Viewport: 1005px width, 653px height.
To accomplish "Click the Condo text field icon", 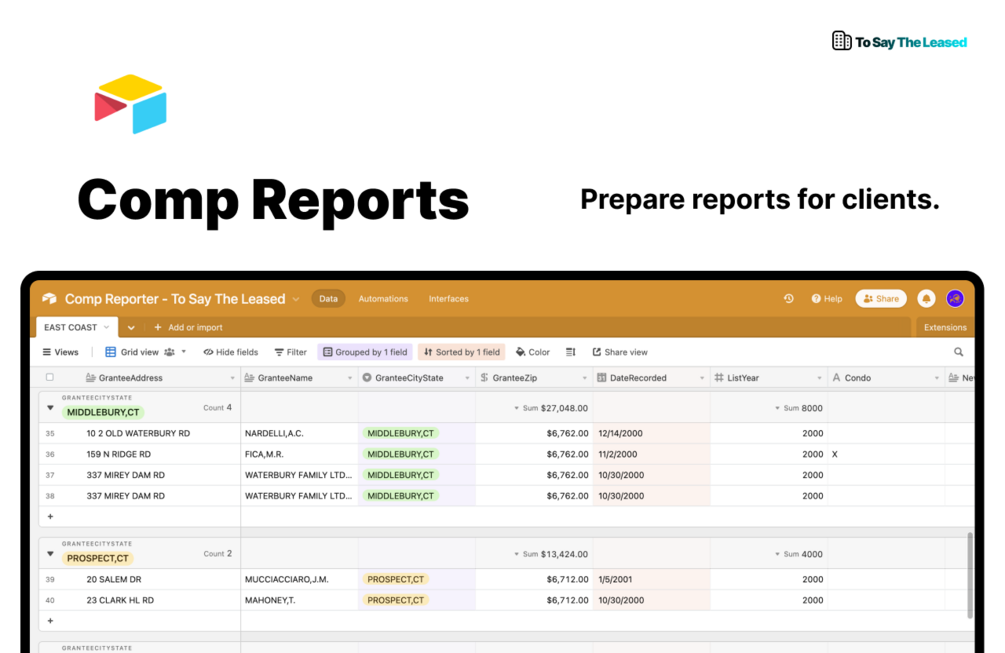I will coord(836,377).
